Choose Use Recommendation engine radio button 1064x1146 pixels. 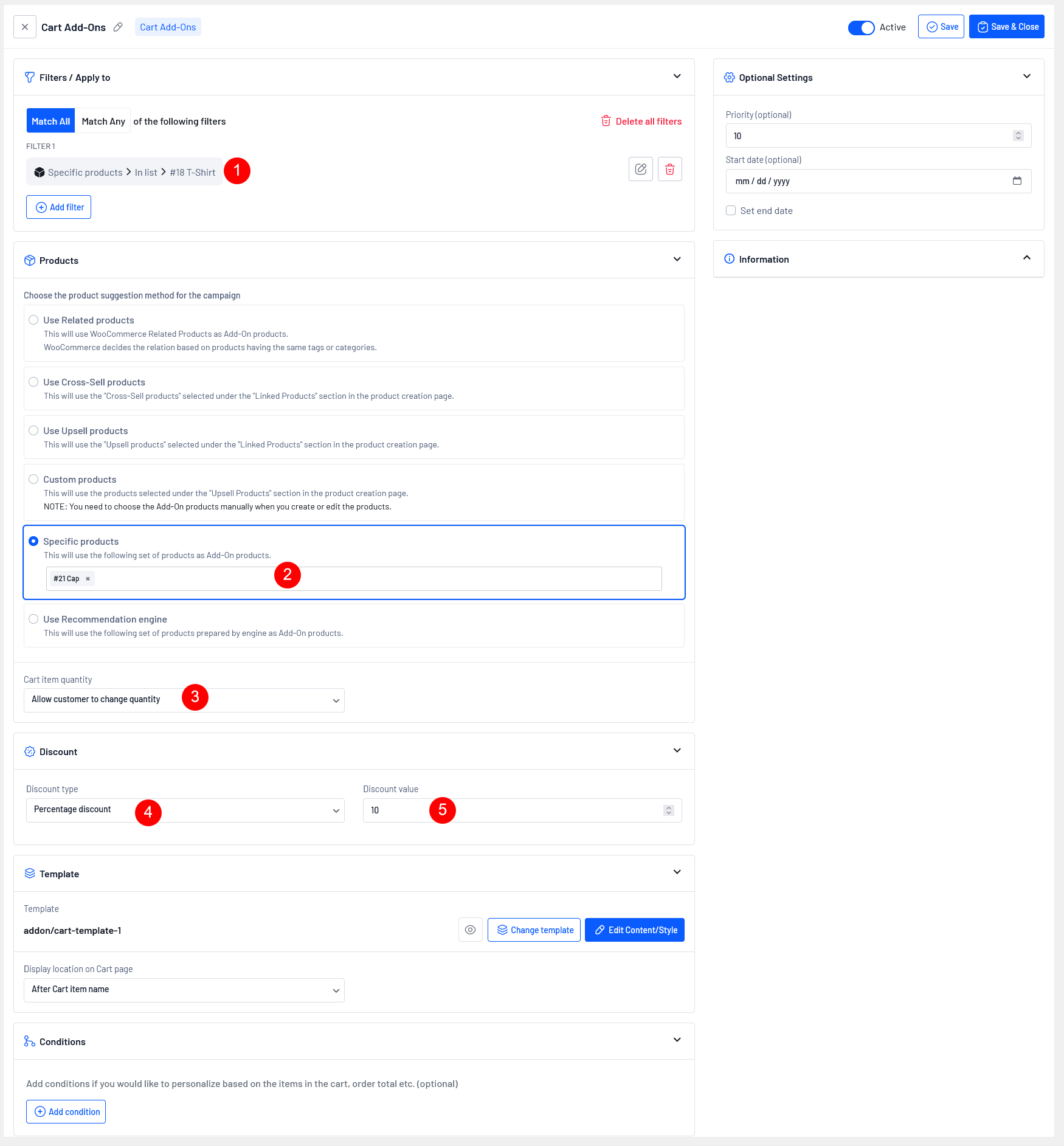[x=33, y=619]
